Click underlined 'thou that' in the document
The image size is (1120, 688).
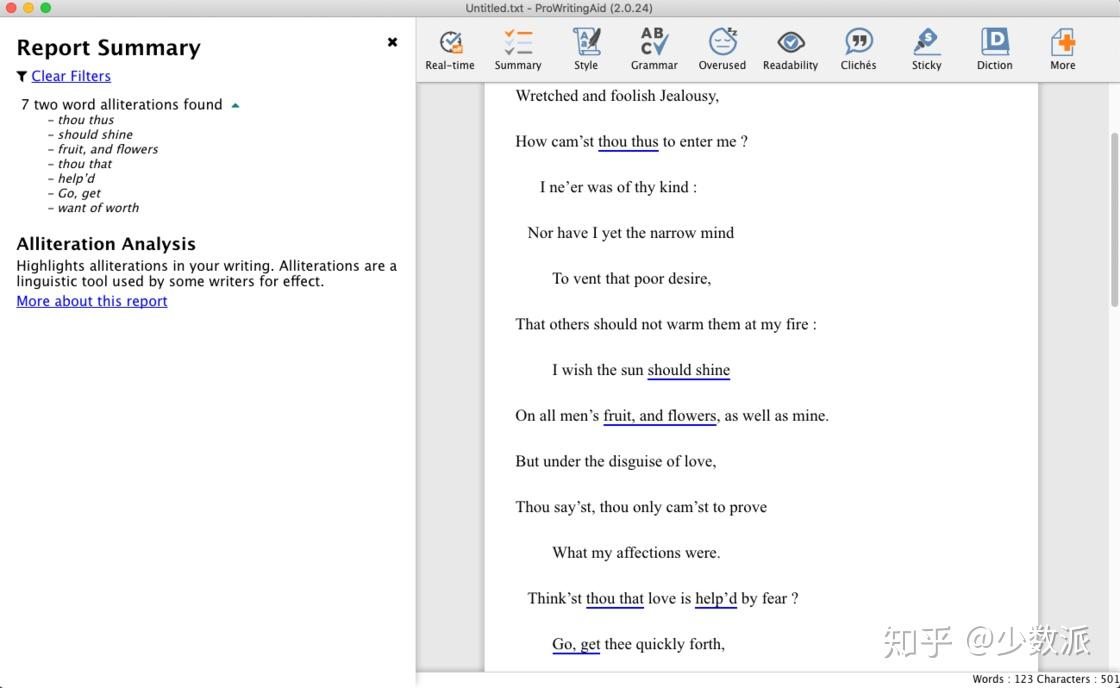coord(614,599)
